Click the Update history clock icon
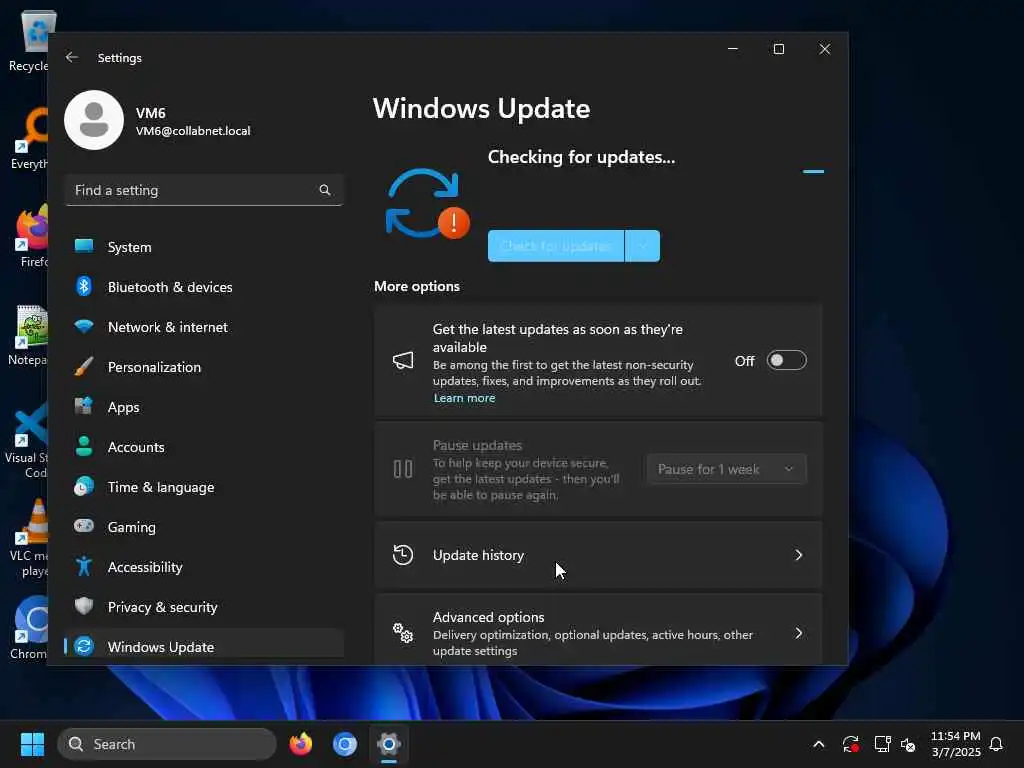The image size is (1024, 768). click(x=403, y=555)
